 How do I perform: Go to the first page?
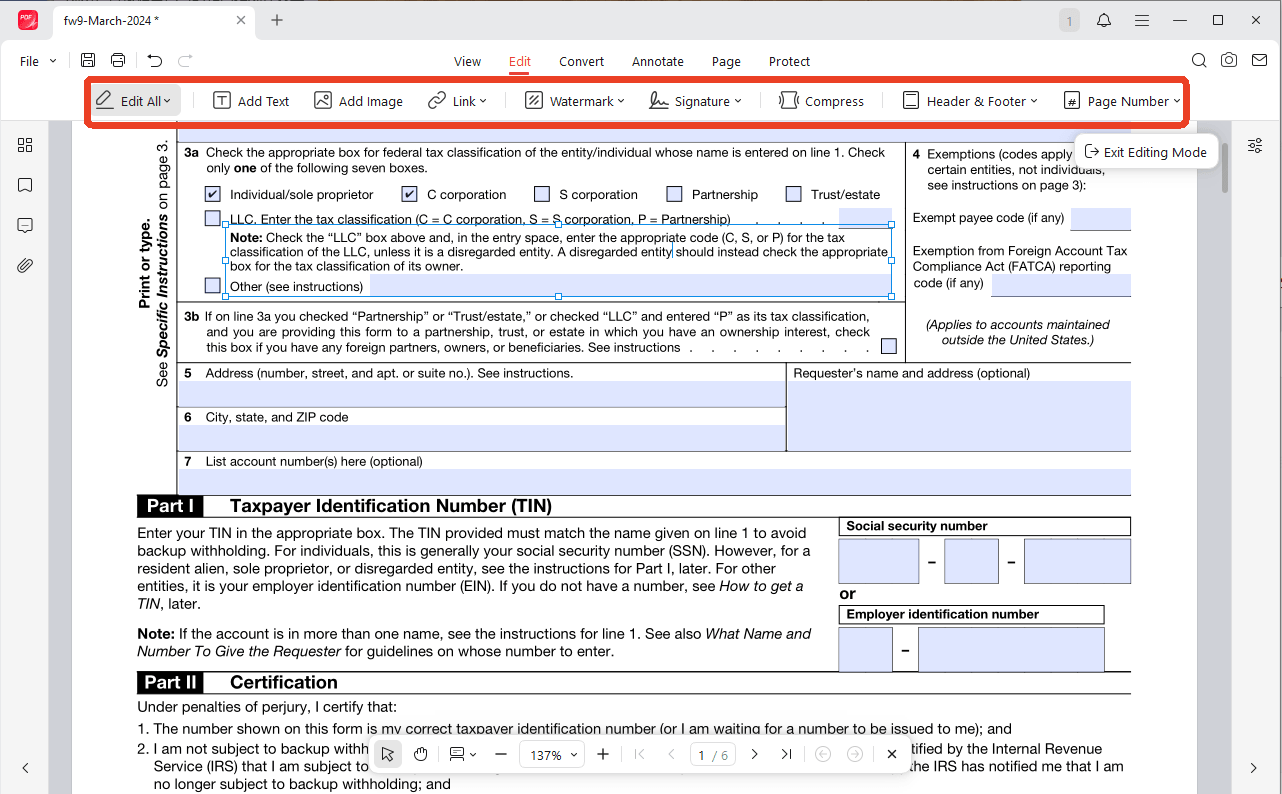click(x=640, y=754)
